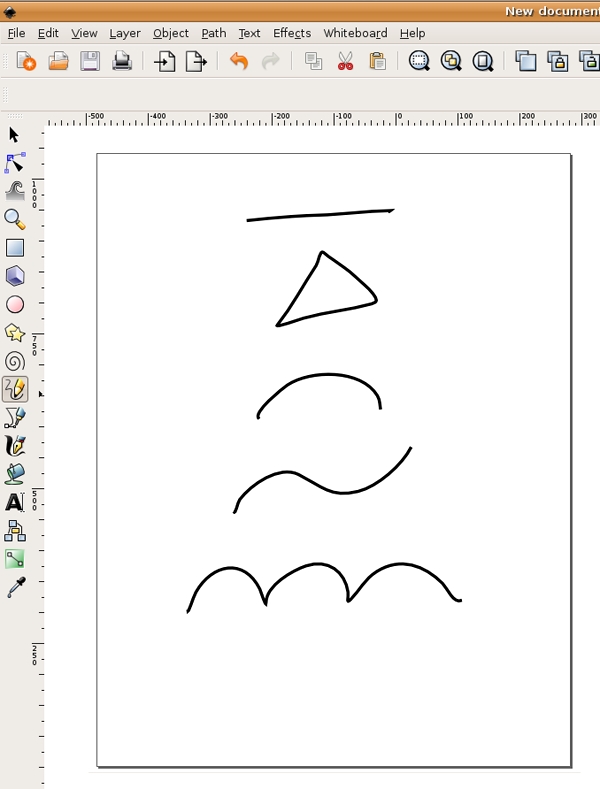Open the Effects menu
The height and width of the screenshot is (789, 600).
click(x=292, y=33)
